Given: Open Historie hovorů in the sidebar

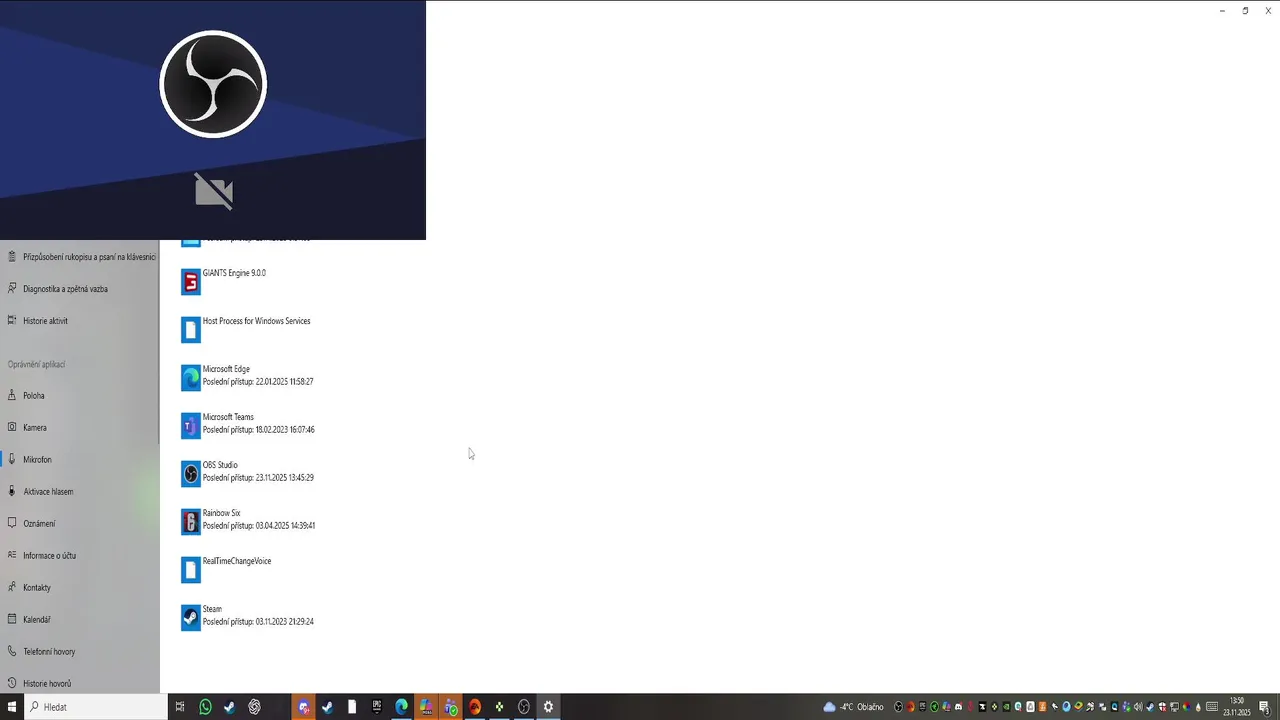Looking at the screenshot, I should tap(80, 683).
